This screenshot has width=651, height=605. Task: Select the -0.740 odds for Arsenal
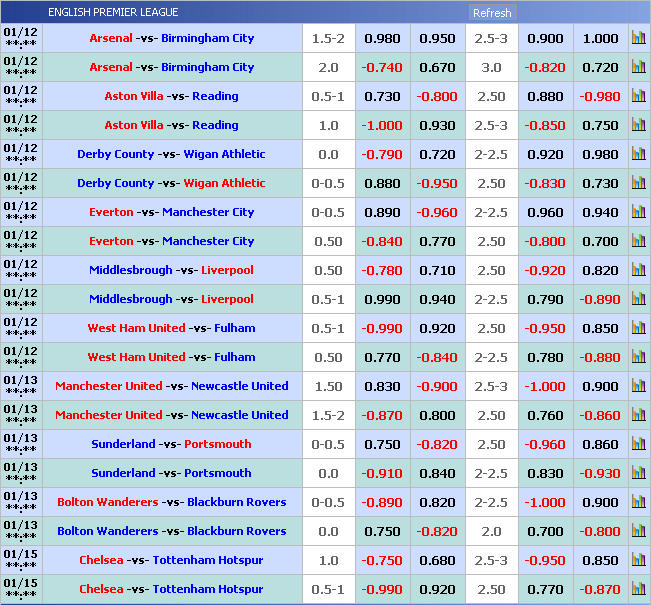point(382,67)
